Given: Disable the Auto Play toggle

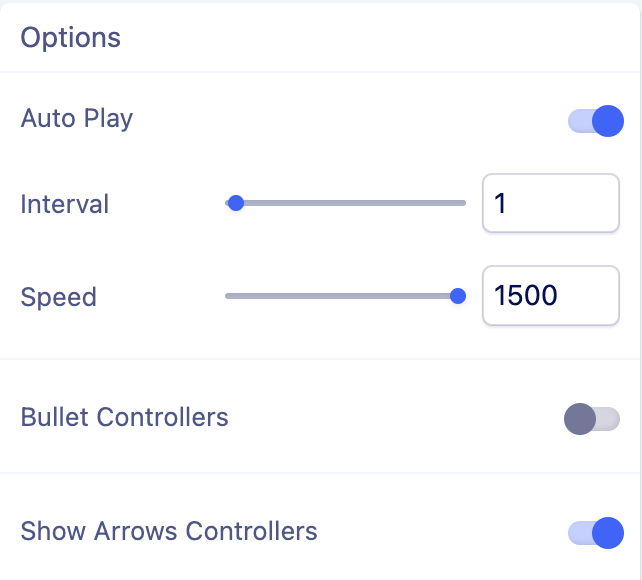Looking at the screenshot, I should (595, 121).
